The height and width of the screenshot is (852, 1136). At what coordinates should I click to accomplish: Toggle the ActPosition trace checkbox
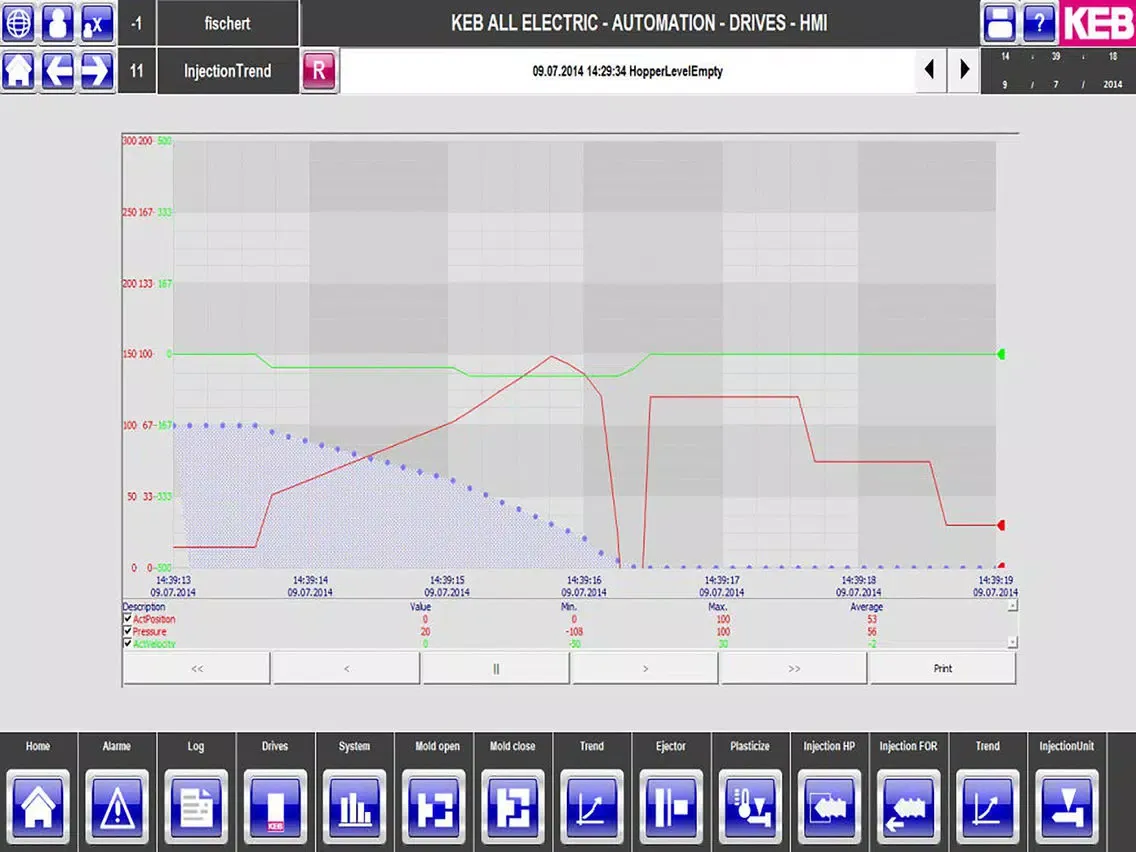click(128, 619)
